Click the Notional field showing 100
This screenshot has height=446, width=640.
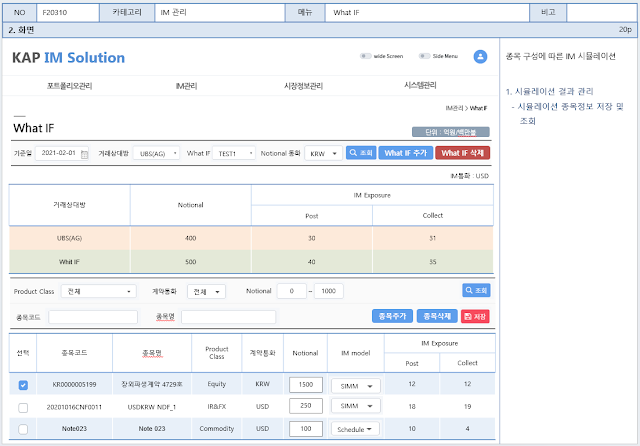pos(306,429)
